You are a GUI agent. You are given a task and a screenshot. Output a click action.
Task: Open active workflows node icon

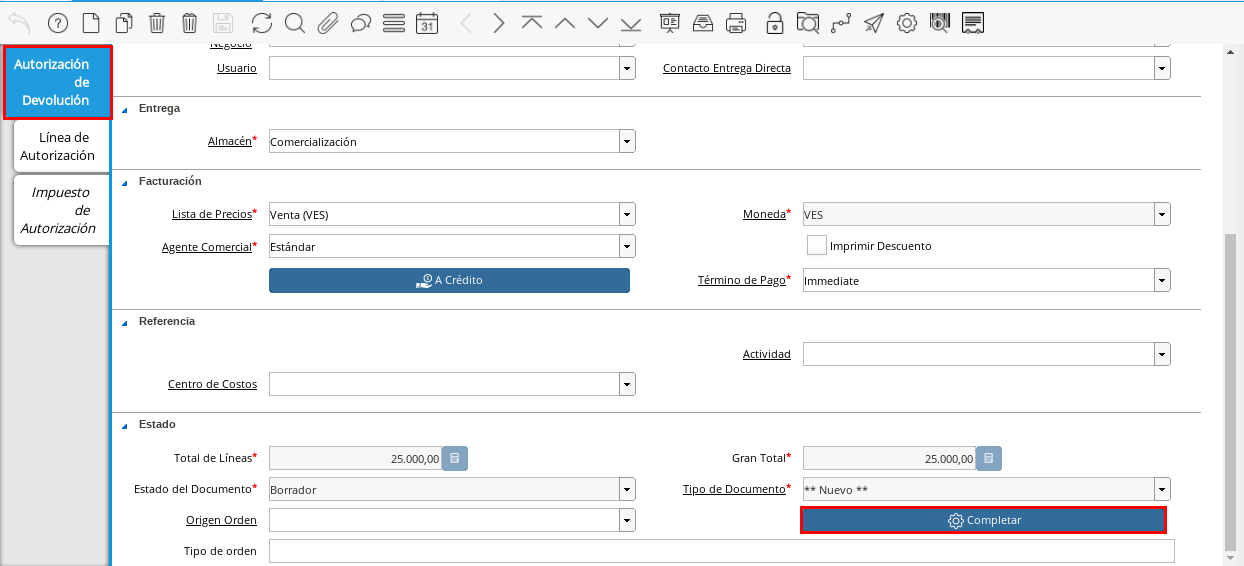click(840, 22)
